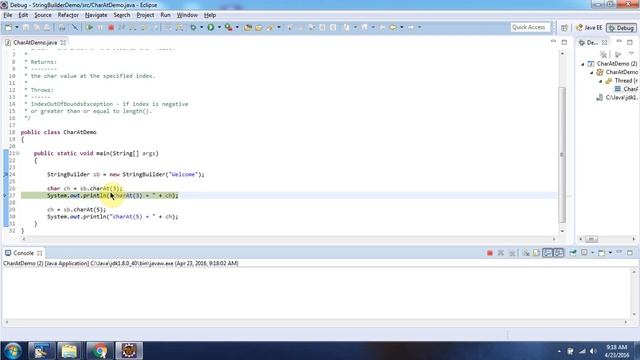
Task: Switch to the Java EE perspective
Action: click(x=589, y=28)
